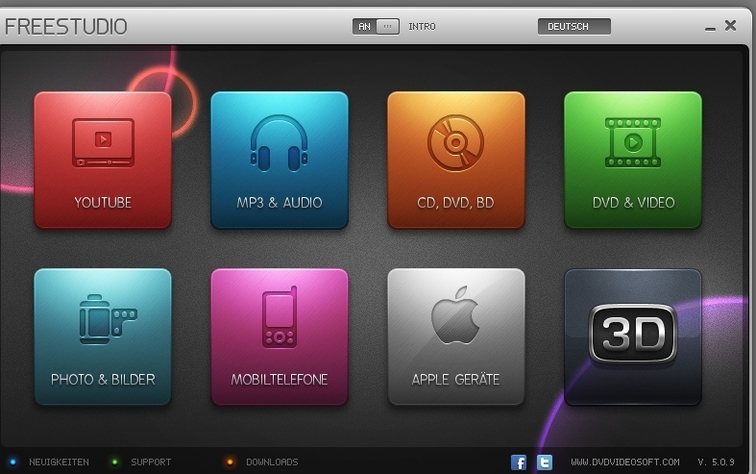Open the MP3 & Audio tile
This screenshot has height=474, width=756.
point(279,160)
